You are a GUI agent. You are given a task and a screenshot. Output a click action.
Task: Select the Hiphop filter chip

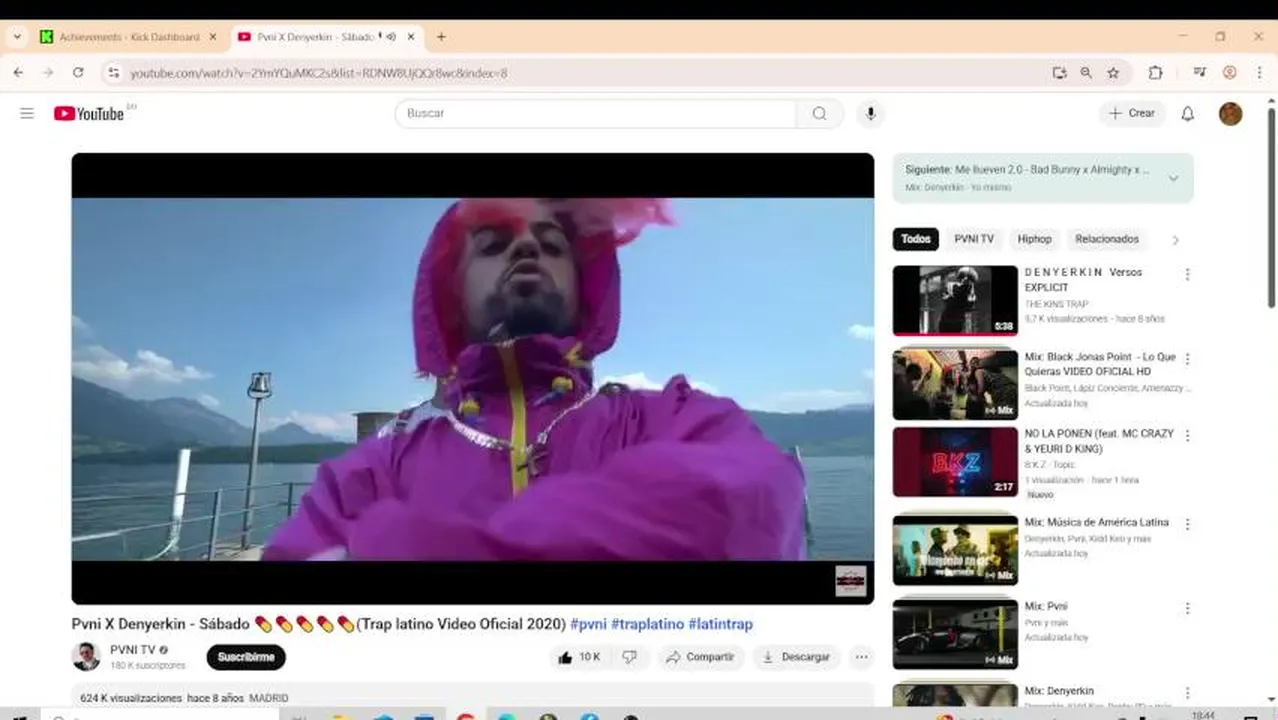tap(1034, 239)
